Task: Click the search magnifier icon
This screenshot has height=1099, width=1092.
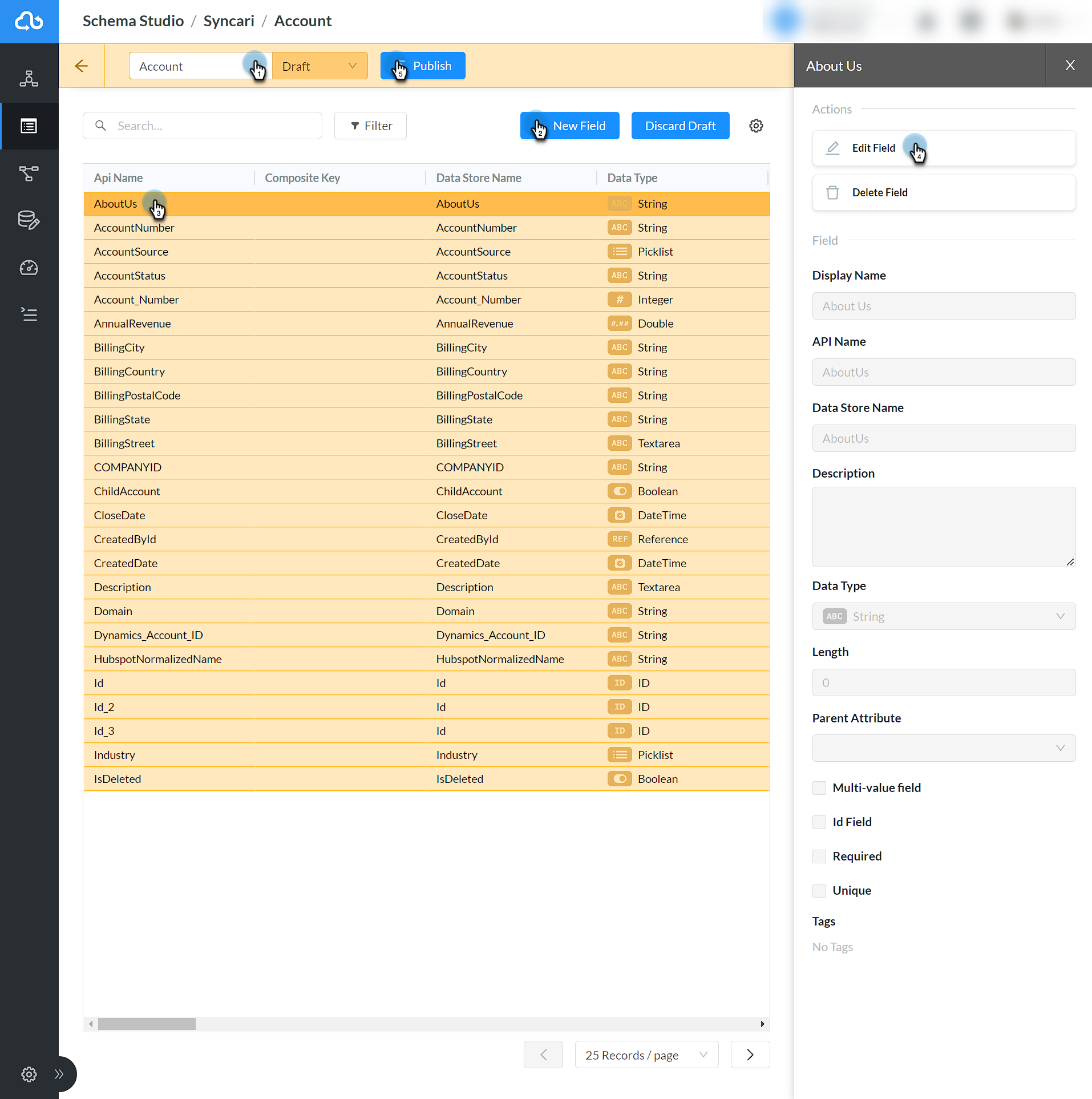Action: point(100,126)
